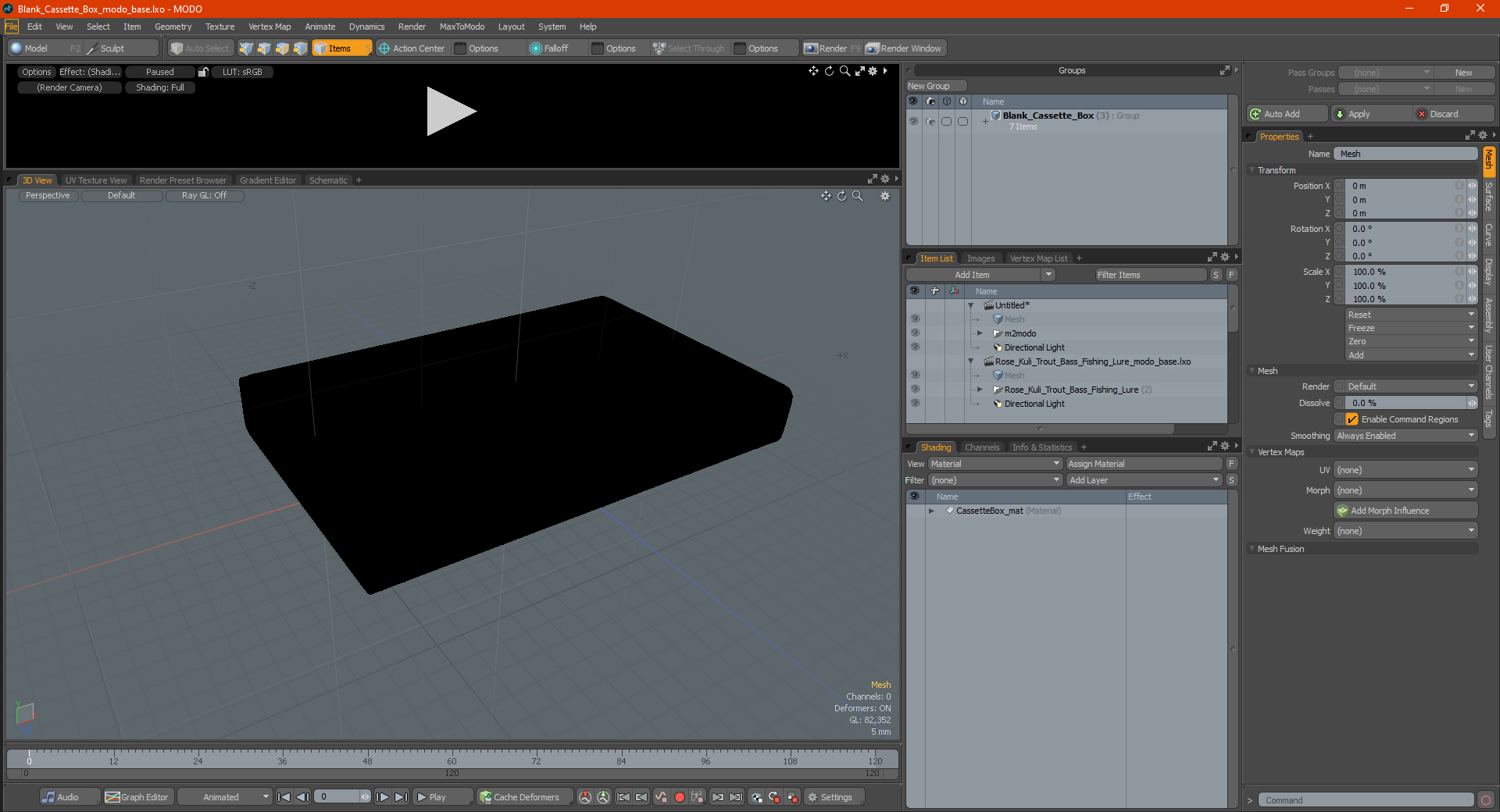Toggle select checkbox of Blank_Cassette_Box group
The width and height of the screenshot is (1500, 812).
(x=946, y=121)
